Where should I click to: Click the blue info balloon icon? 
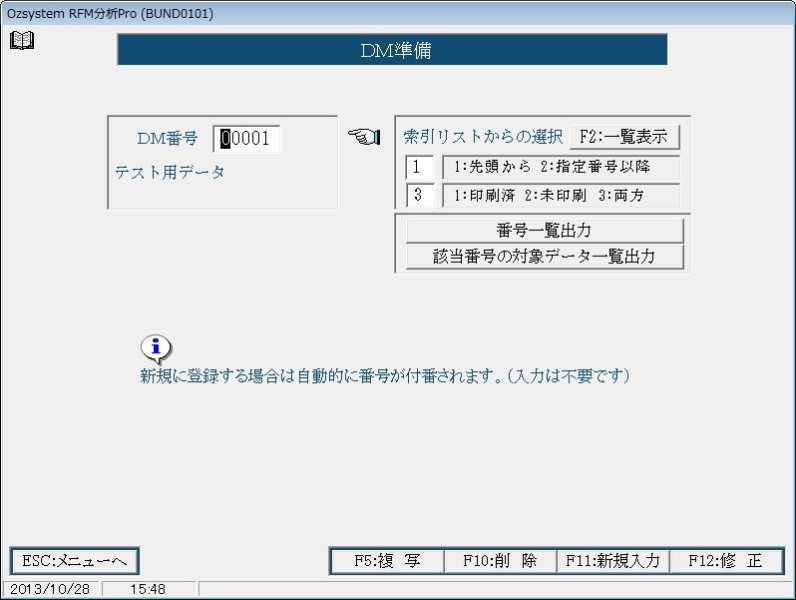tap(156, 349)
